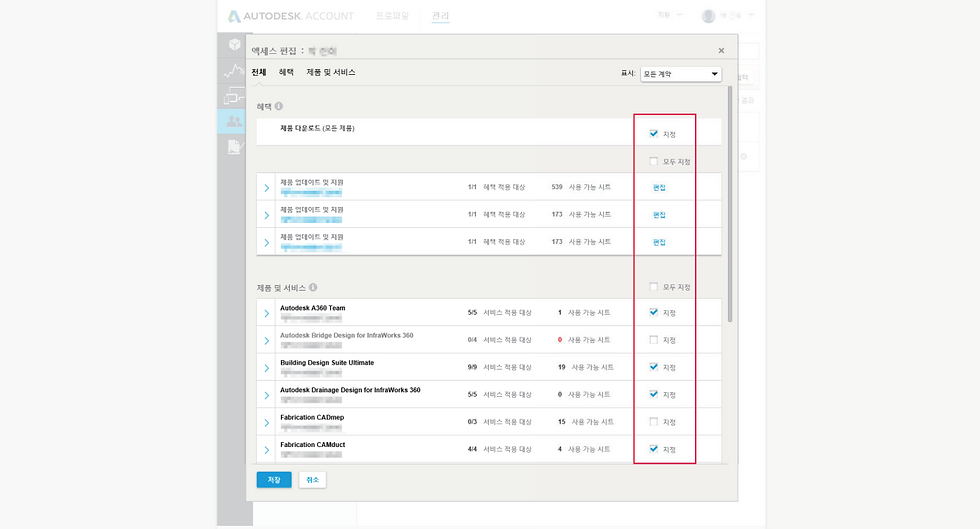Uncheck 지정 for Autodesk Drainage Design for InfraWorks 360
This screenshot has height=529, width=980.
654,395
